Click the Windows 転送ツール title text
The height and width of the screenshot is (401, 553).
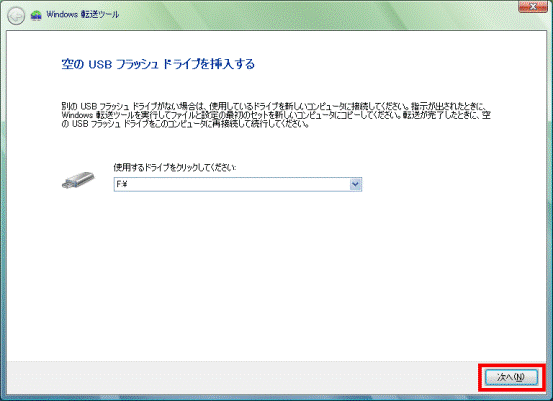[x=83, y=14]
